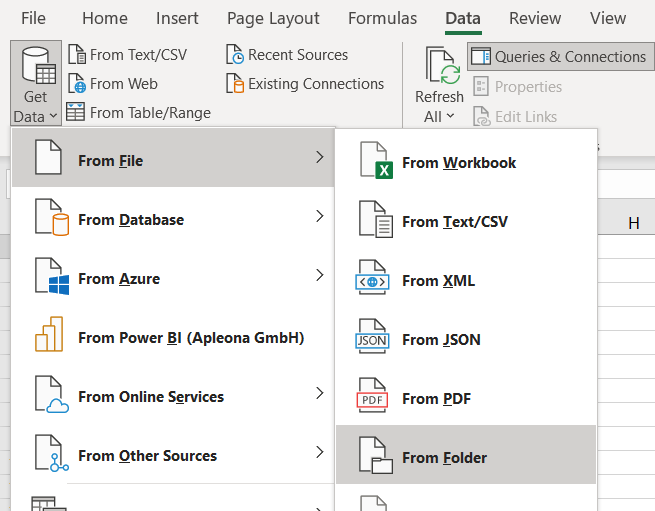Click the From Folder icon

pyautogui.click(x=376, y=455)
